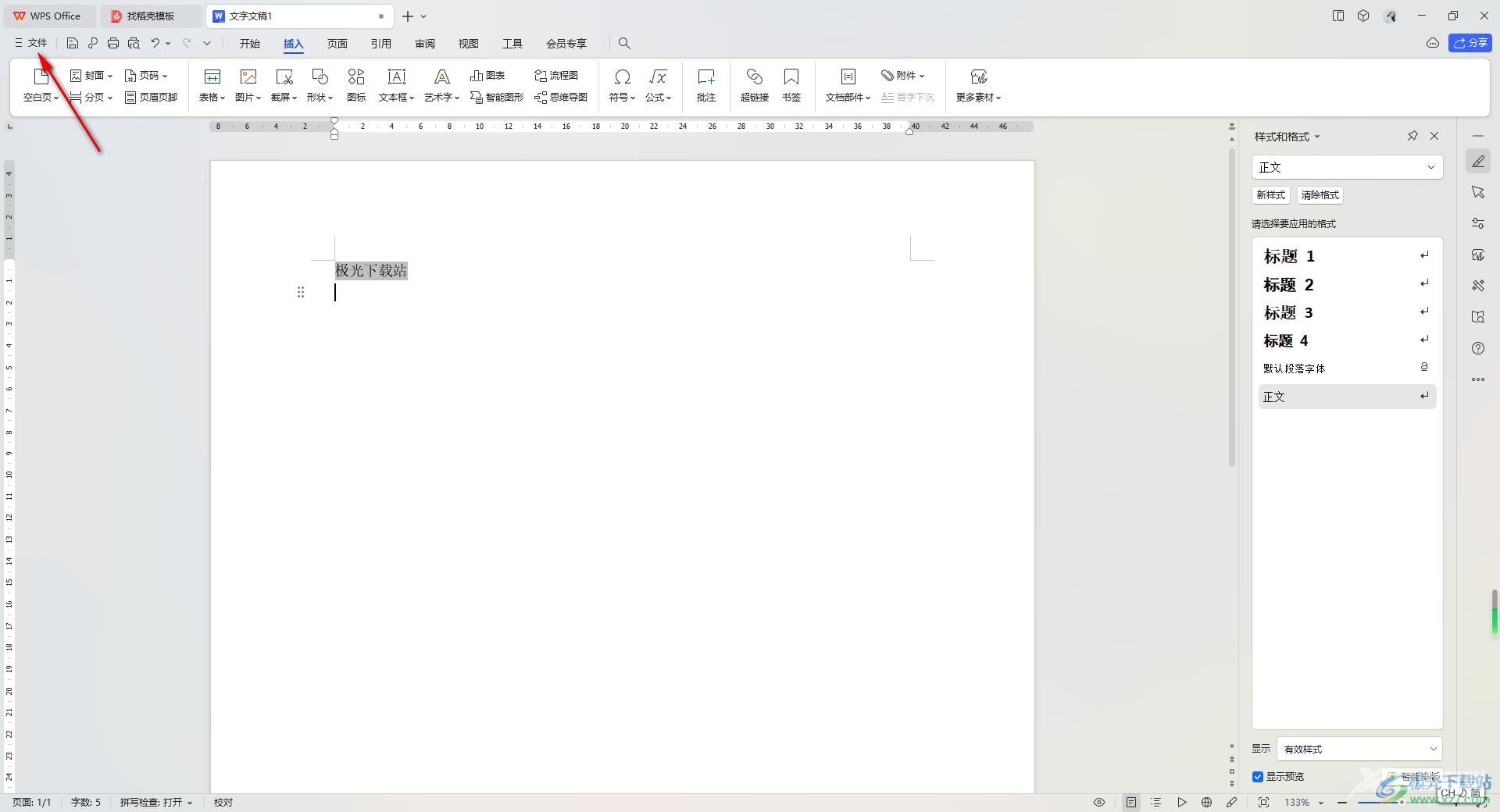Insert a table via 表格 icon
Image resolution: width=1500 pixels, height=812 pixels.
click(212, 85)
